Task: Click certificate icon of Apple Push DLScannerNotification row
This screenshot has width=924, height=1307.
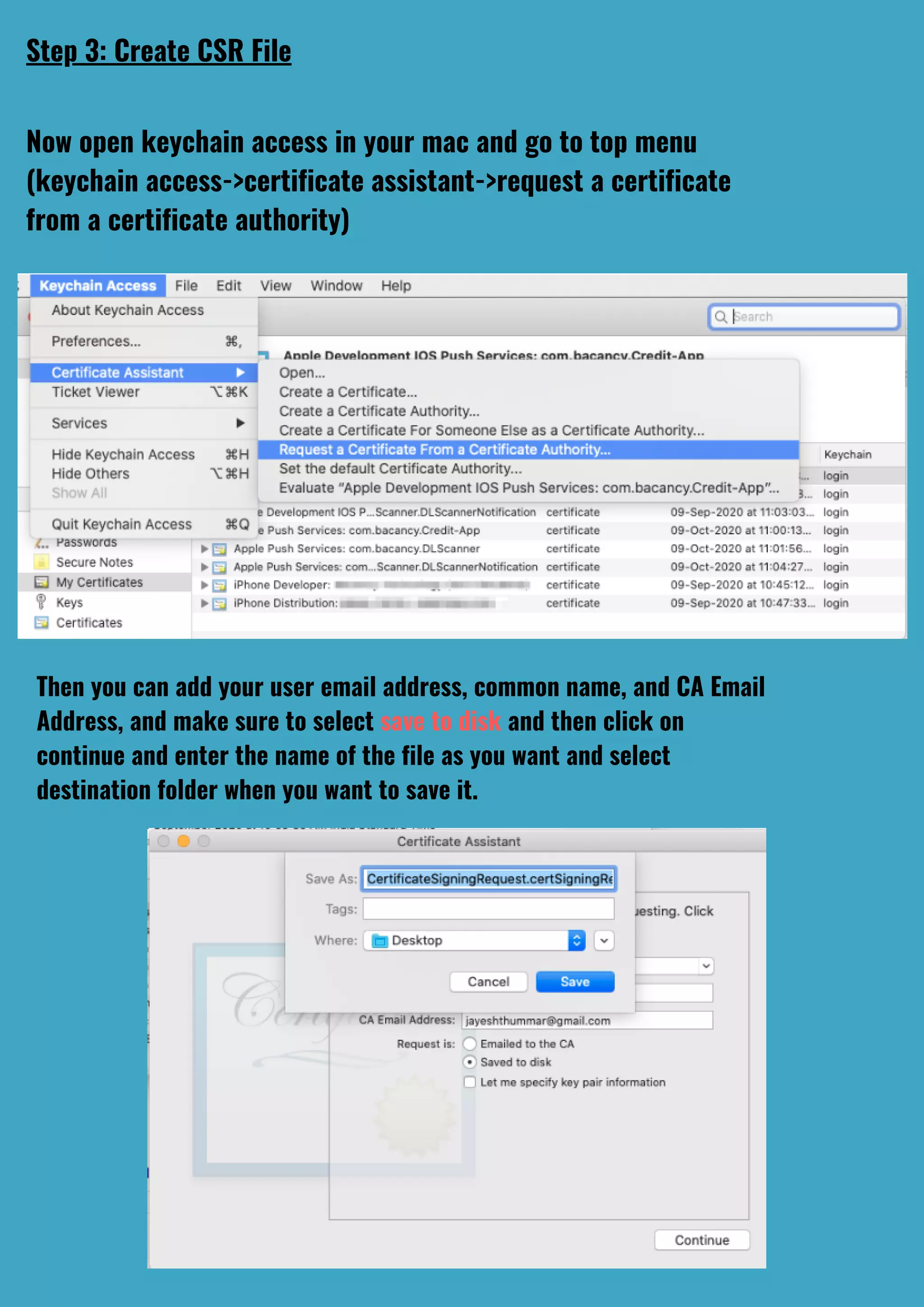Action: click(219, 568)
